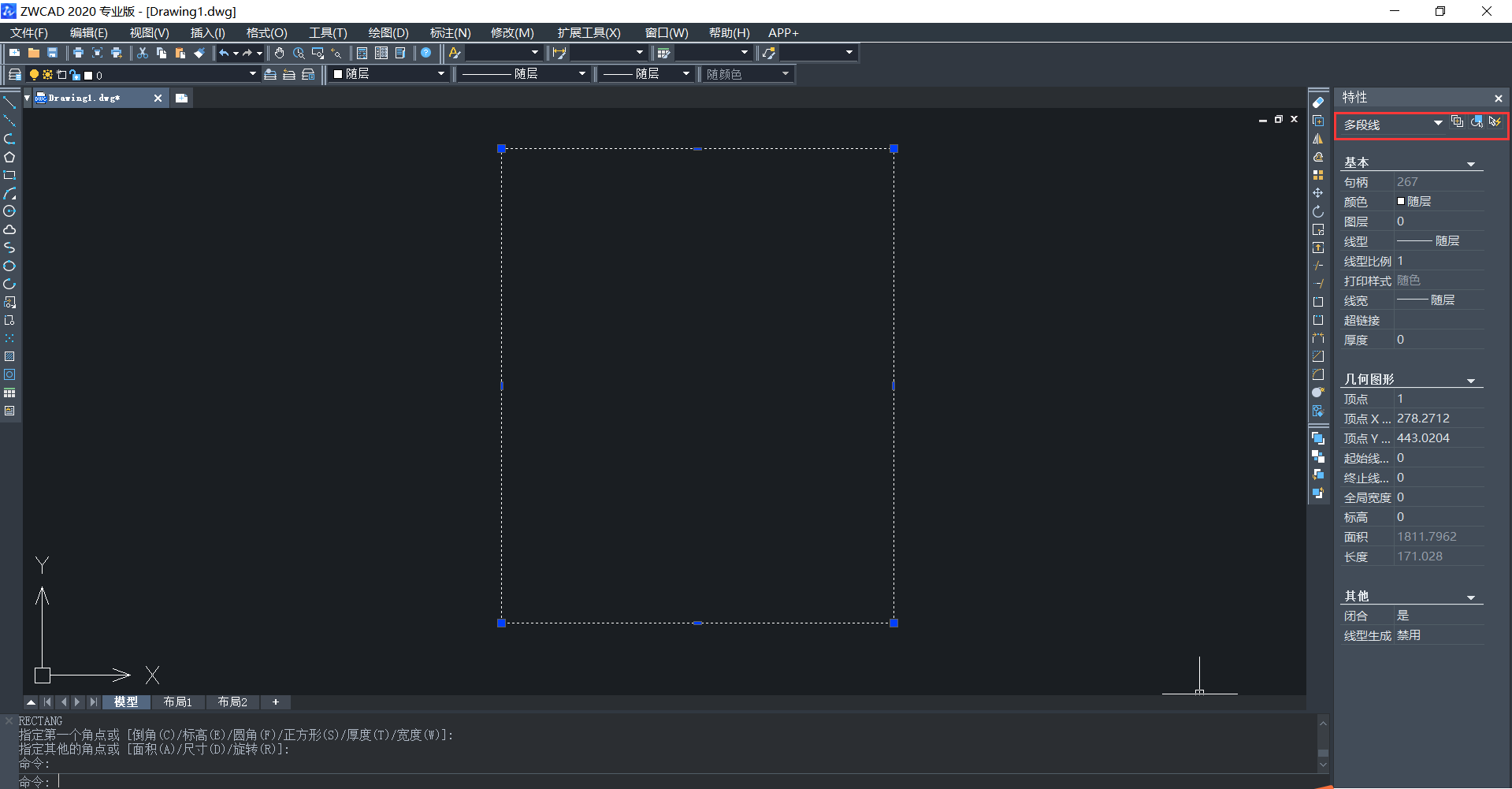Click the Quick Select button in properties
This screenshot has height=789, width=1512.
1495,121
